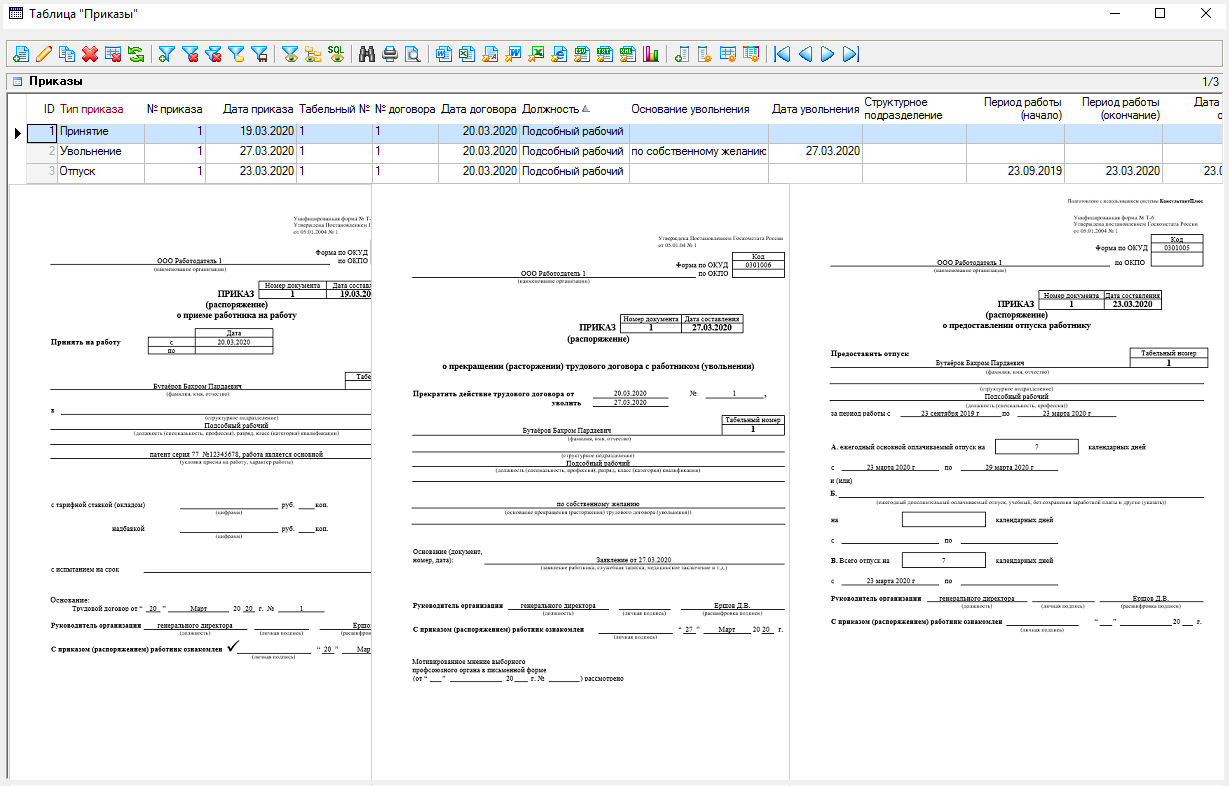
Task: Delete record using the red X icon
Action: [x=90, y=54]
